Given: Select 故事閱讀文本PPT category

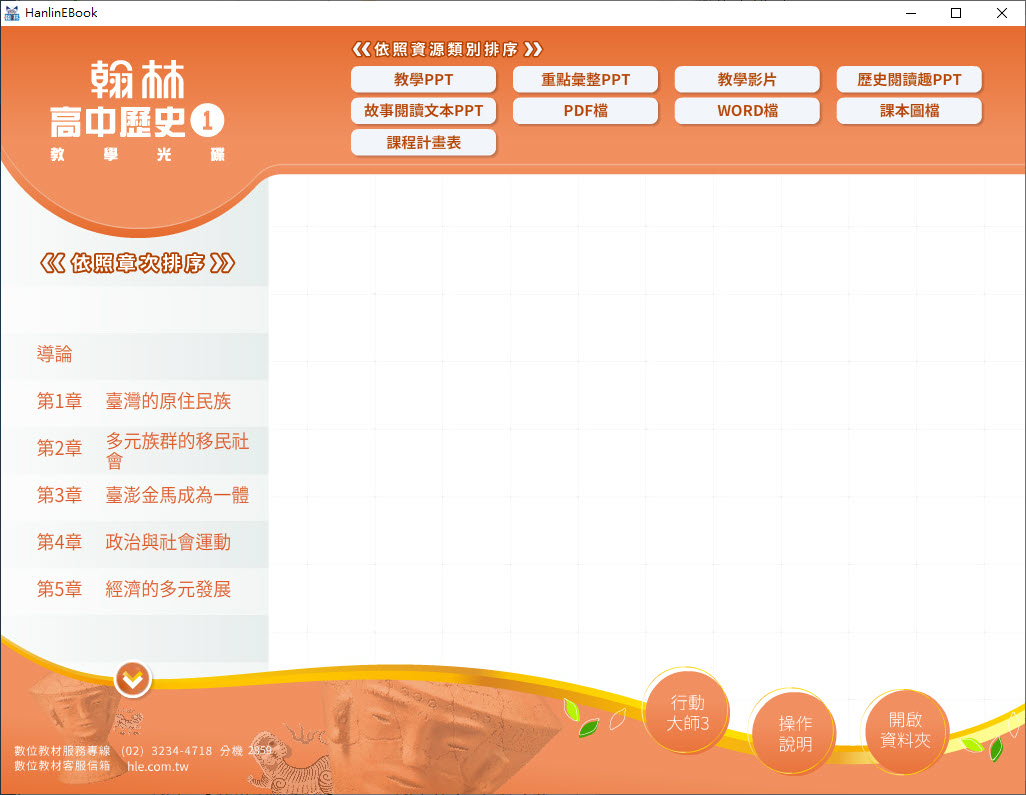Looking at the screenshot, I should (424, 111).
